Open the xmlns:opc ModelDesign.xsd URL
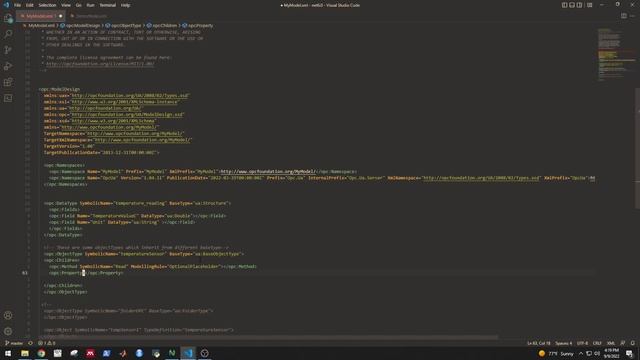640x360 pixels. (127, 114)
